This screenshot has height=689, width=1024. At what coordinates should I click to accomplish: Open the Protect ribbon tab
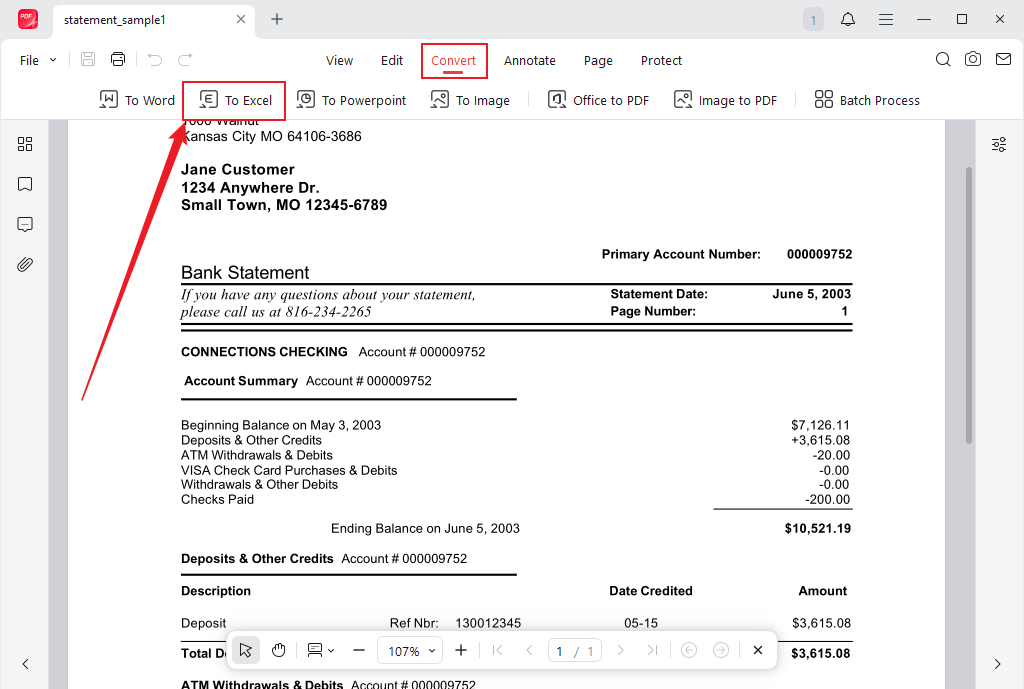coord(661,61)
